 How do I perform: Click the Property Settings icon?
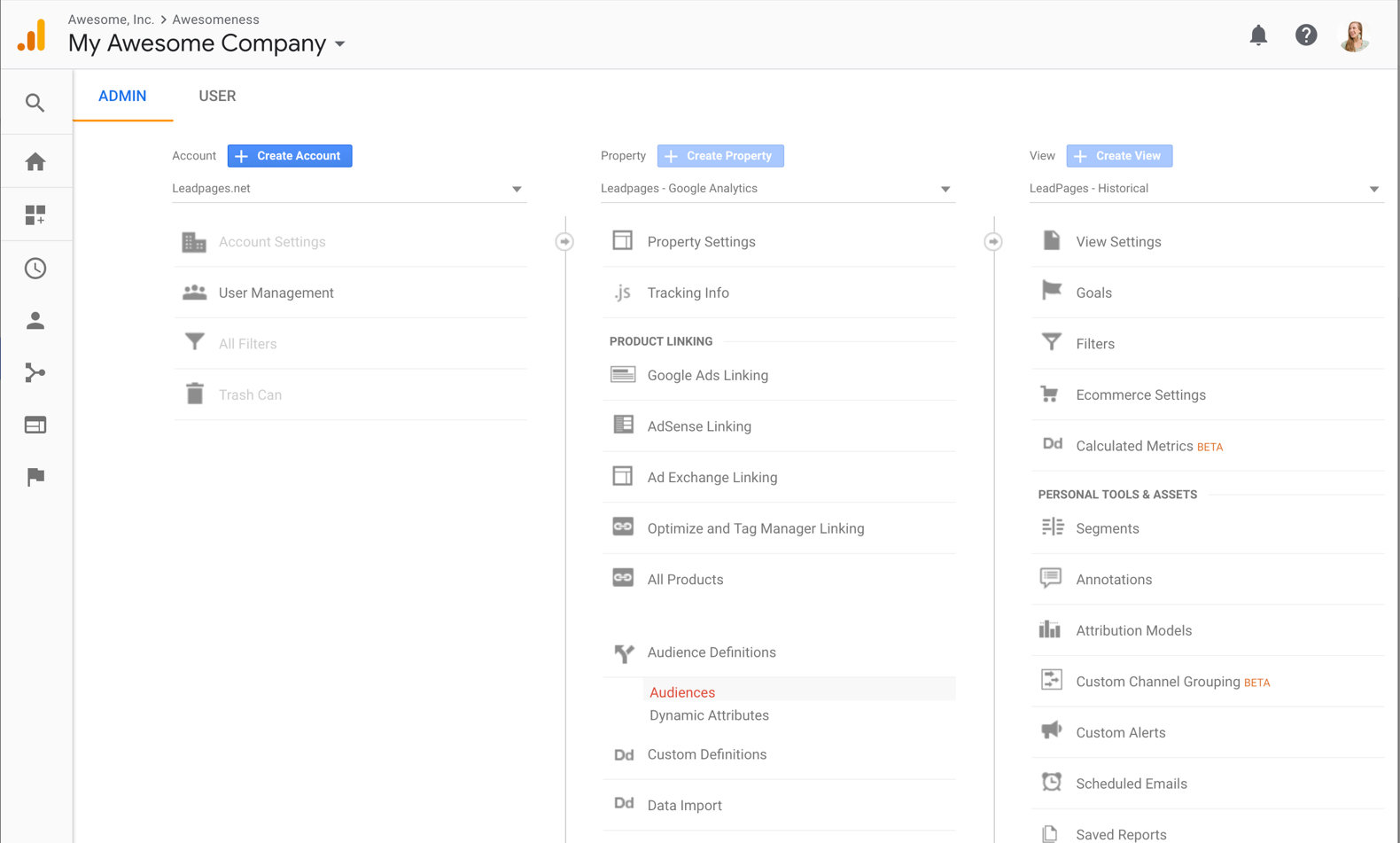pos(623,241)
